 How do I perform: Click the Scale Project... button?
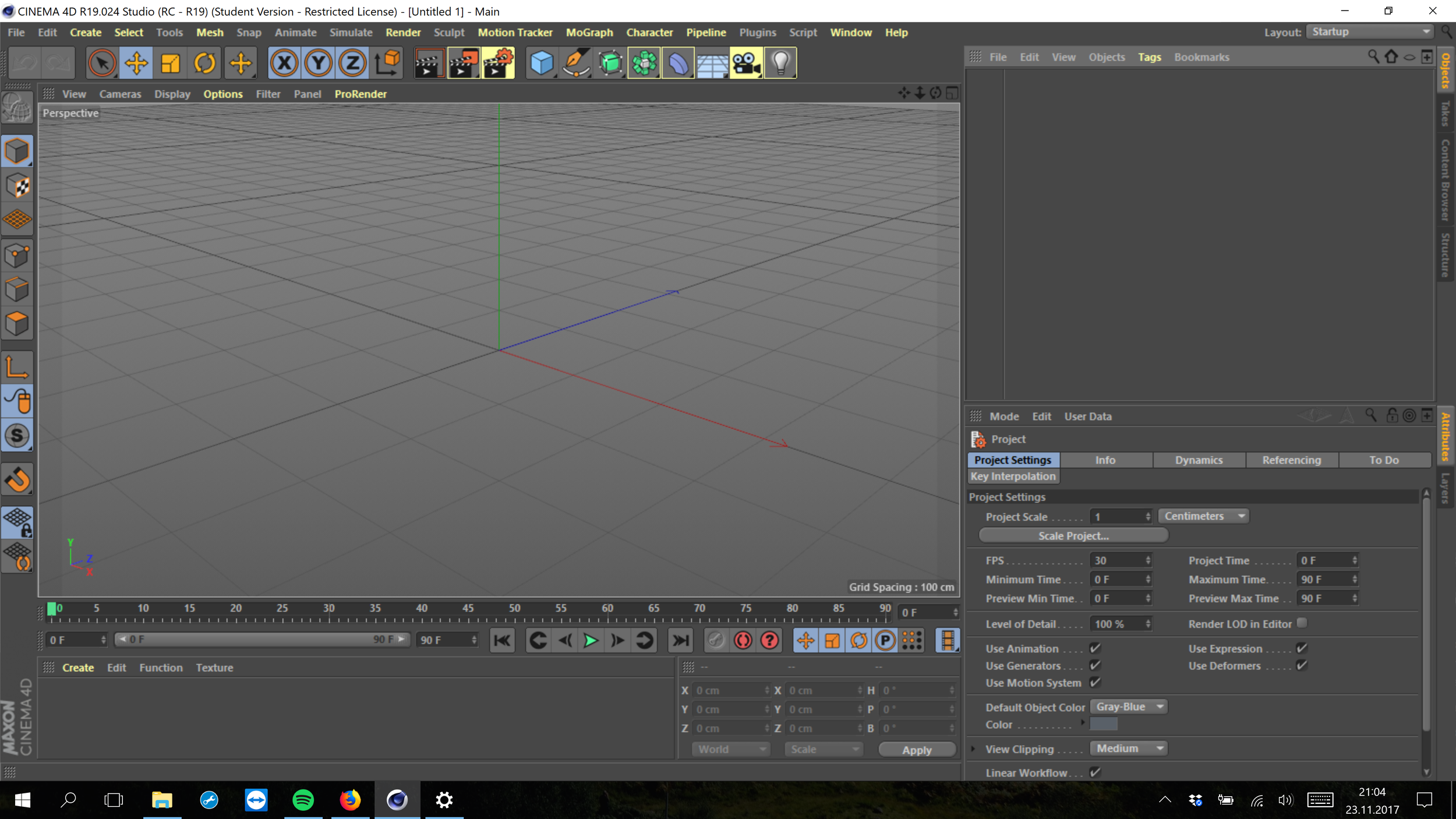click(x=1073, y=535)
